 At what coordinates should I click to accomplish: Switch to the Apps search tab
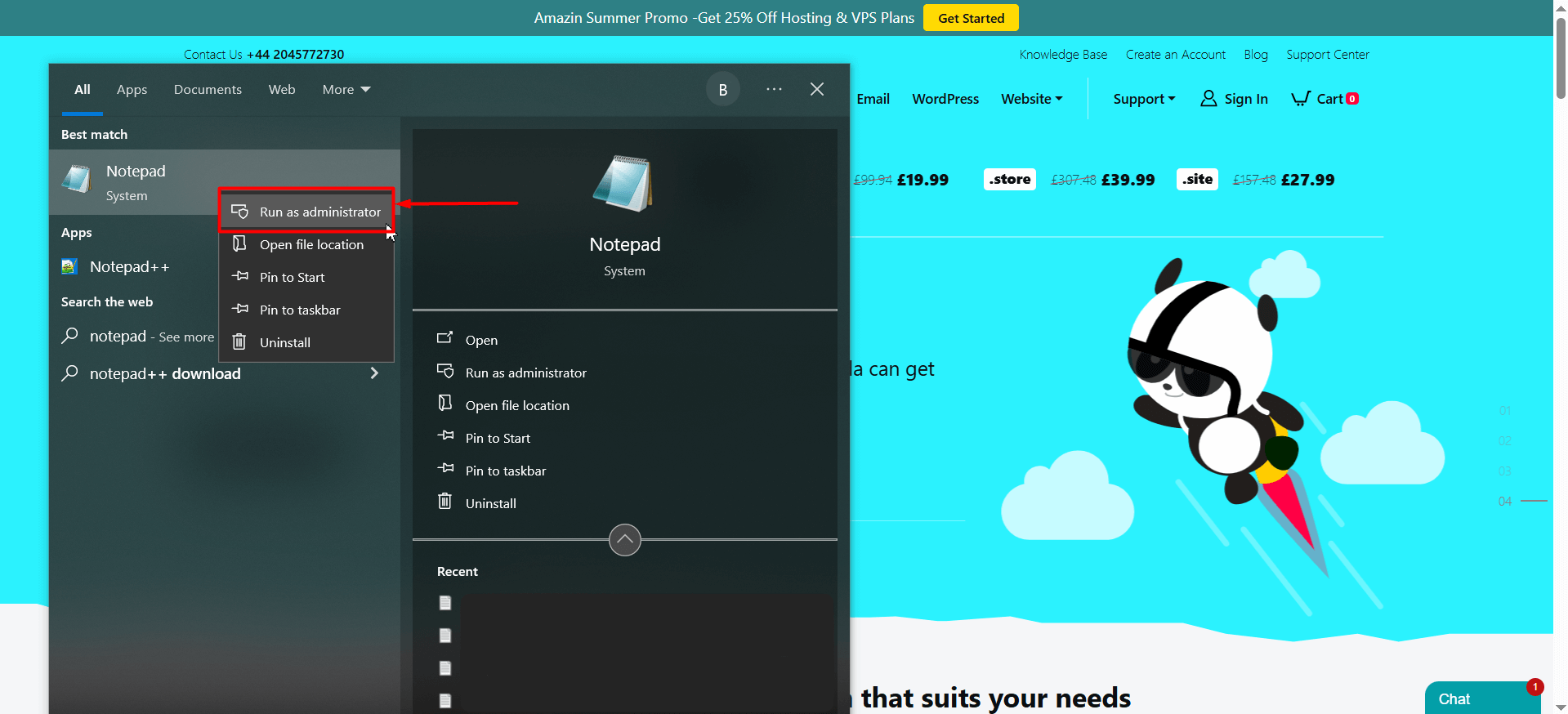click(132, 90)
